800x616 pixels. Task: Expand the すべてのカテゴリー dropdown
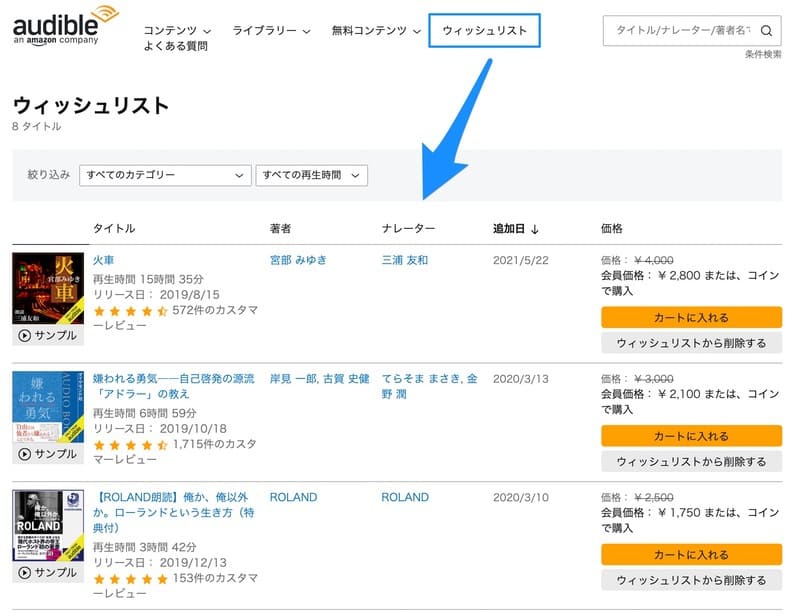[165, 175]
